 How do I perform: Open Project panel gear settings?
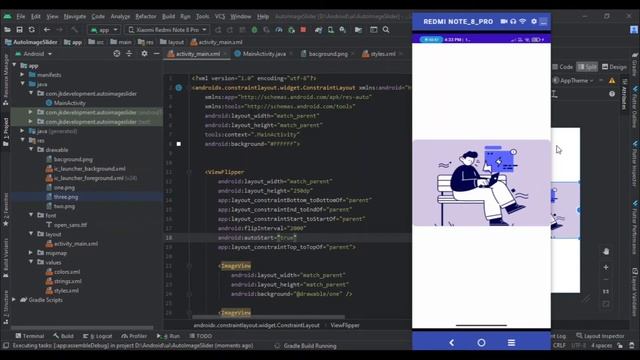144,53
